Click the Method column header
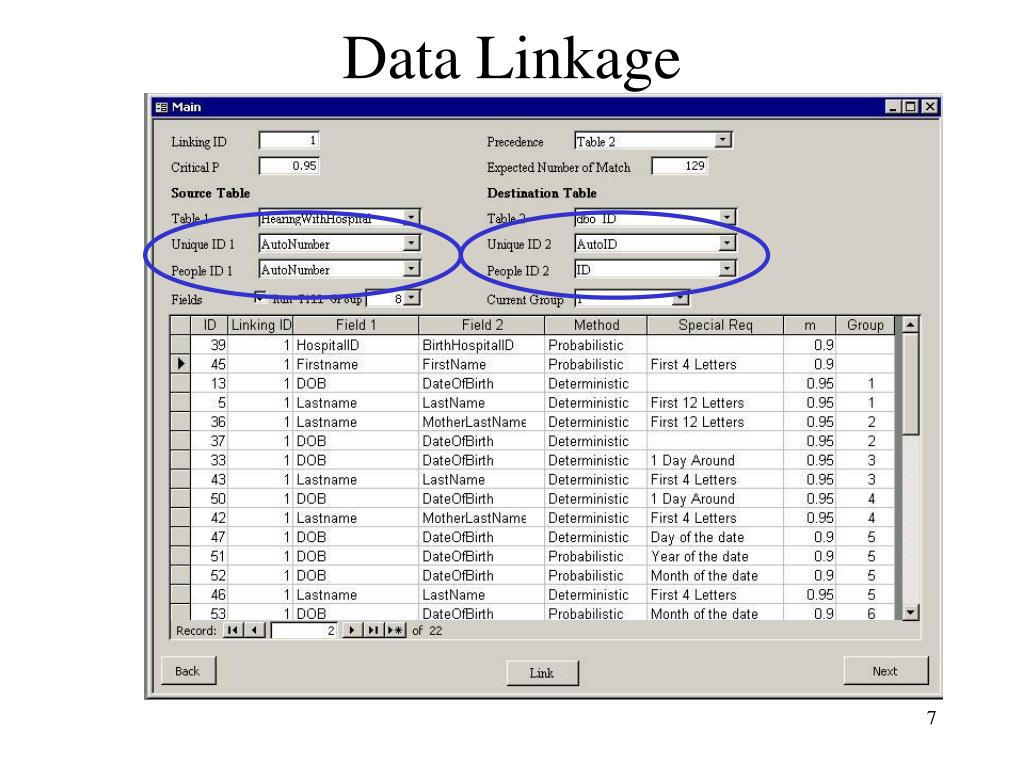Screen dimensions: 1024x768 coord(596,325)
